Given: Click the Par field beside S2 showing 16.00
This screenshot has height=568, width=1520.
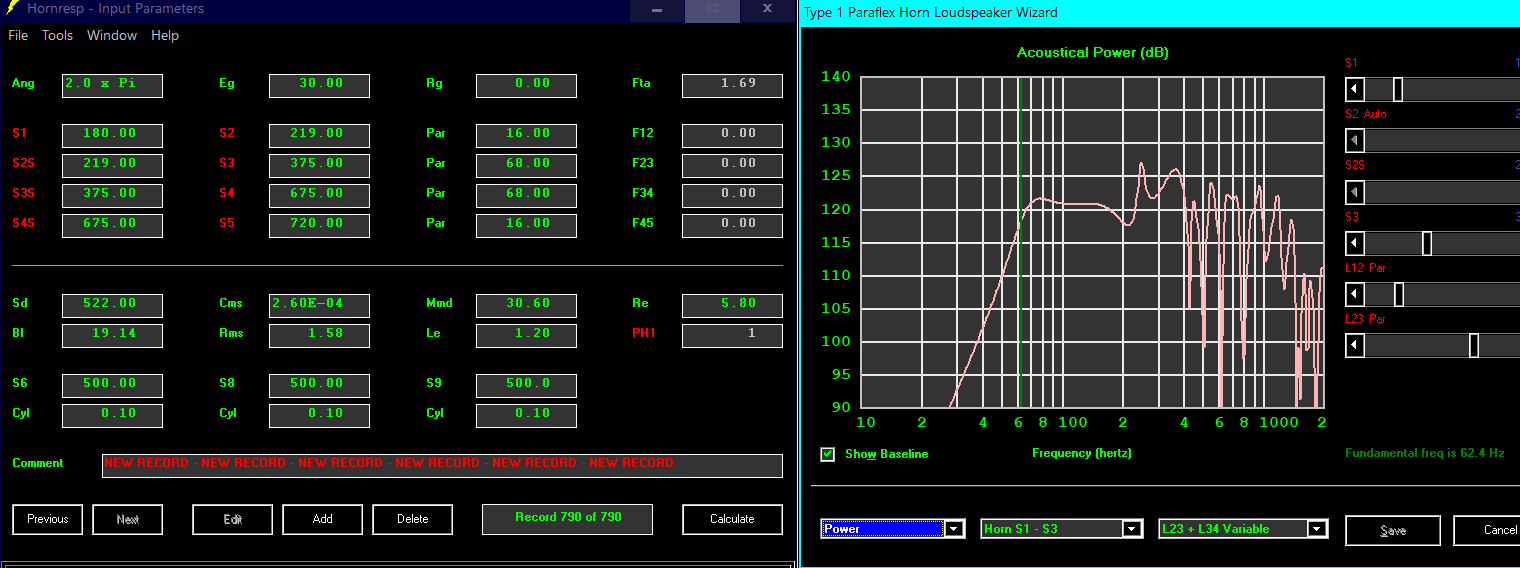Looking at the screenshot, I should click(526, 135).
